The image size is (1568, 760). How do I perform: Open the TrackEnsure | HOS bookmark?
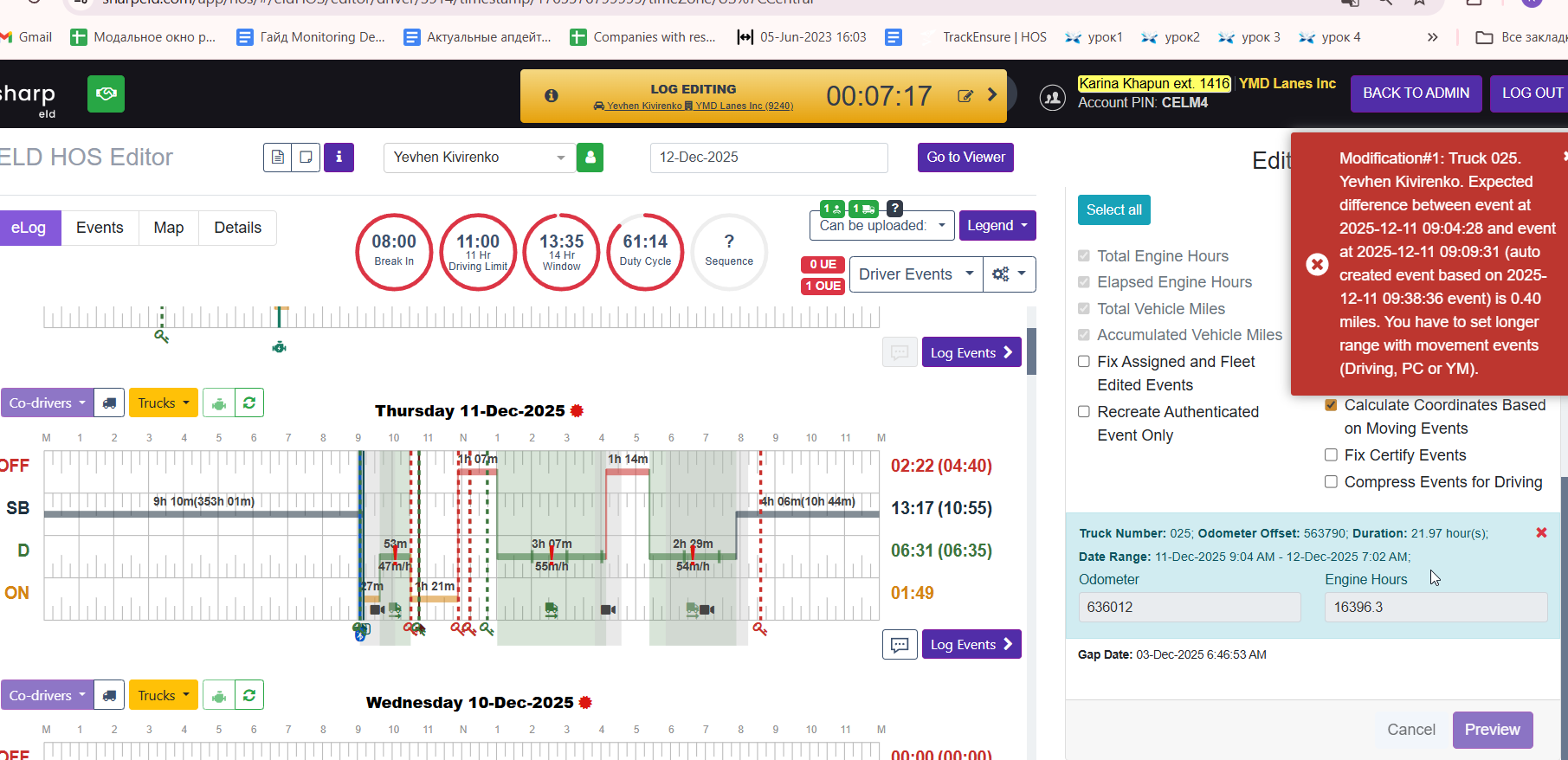tap(984, 37)
